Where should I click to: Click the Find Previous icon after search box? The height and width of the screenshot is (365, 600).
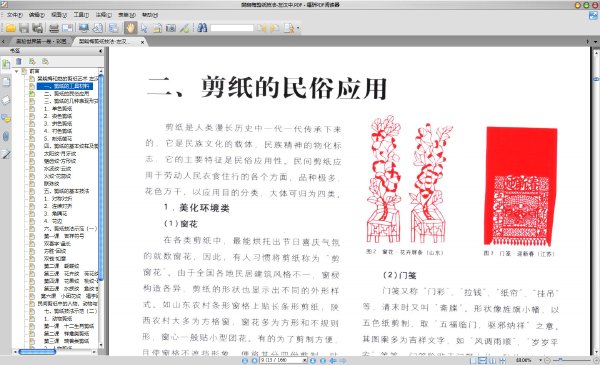pos(261,28)
